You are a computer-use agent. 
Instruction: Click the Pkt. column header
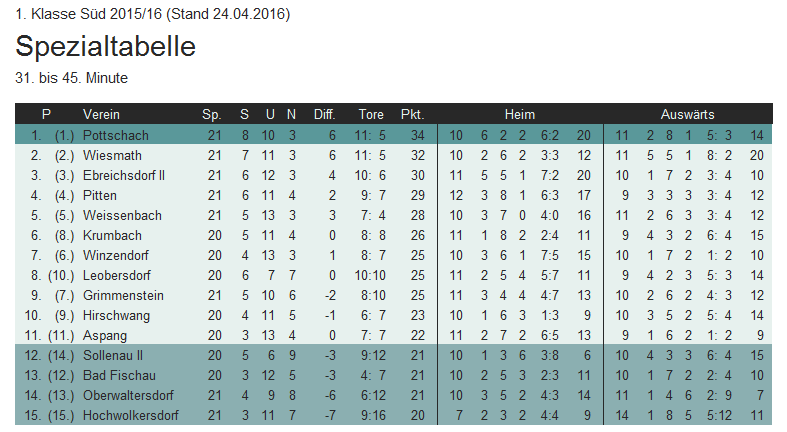[x=412, y=114]
